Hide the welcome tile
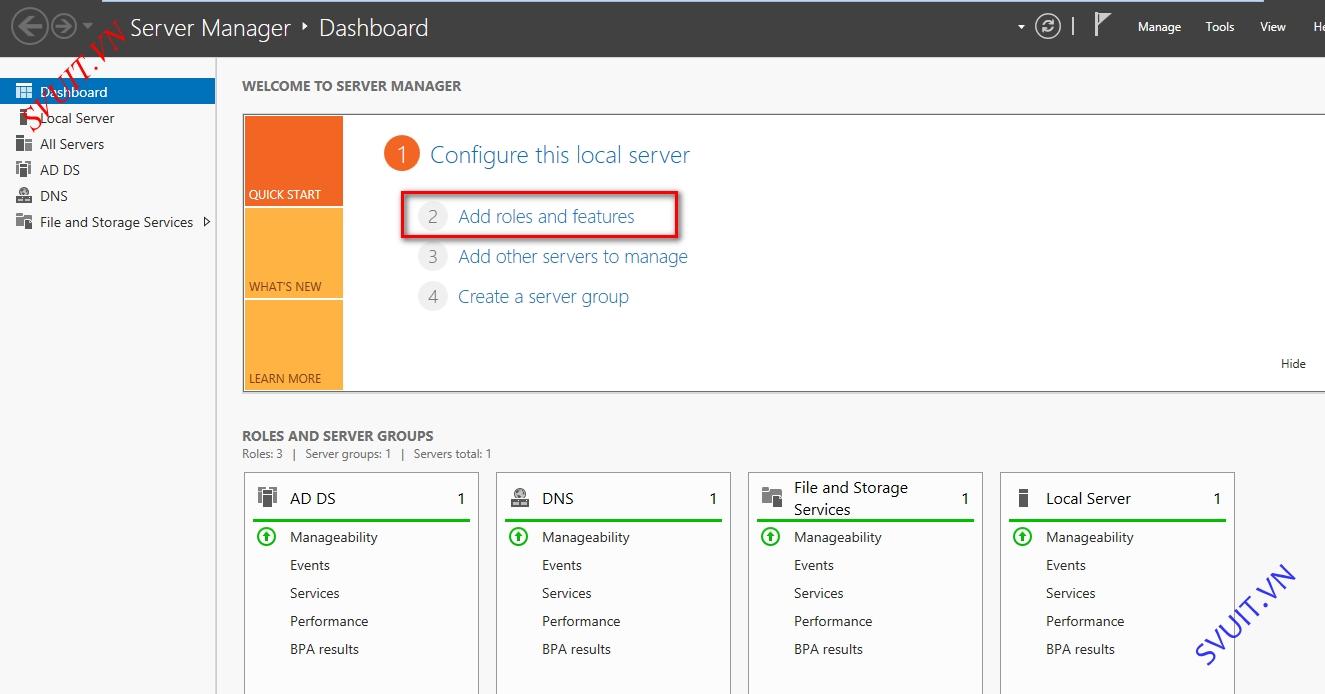Image resolution: width=1325 pixels, height=694 pixels. pyautogui.click(x=1293, y=364)
